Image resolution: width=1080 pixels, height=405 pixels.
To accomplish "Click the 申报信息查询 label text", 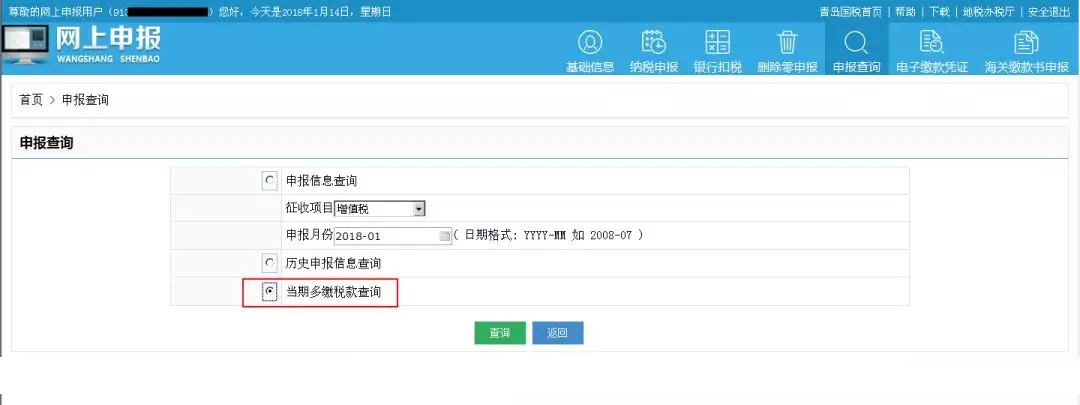I will (x=322, y=181).
